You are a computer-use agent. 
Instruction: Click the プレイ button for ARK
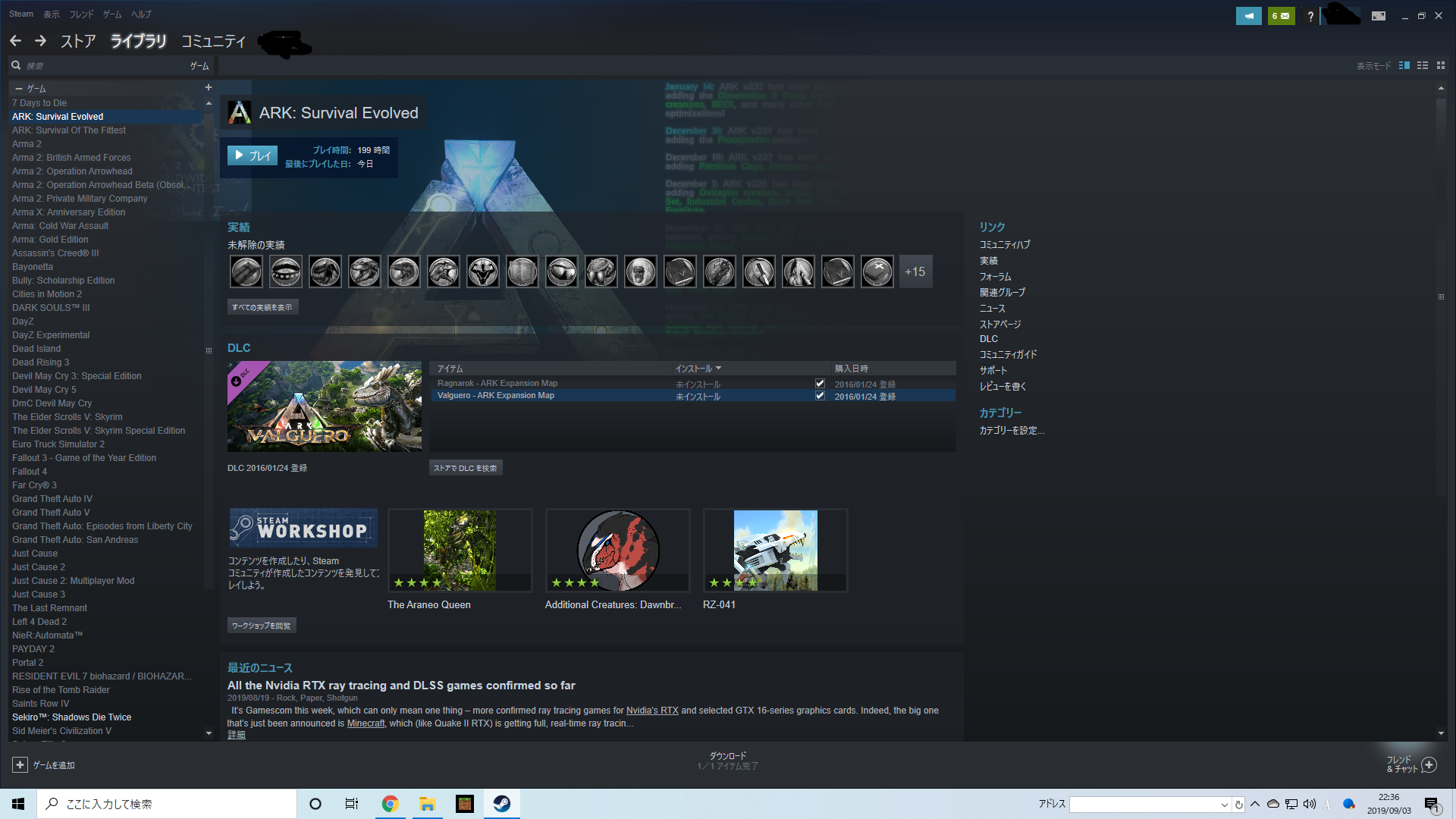(253, 155)
